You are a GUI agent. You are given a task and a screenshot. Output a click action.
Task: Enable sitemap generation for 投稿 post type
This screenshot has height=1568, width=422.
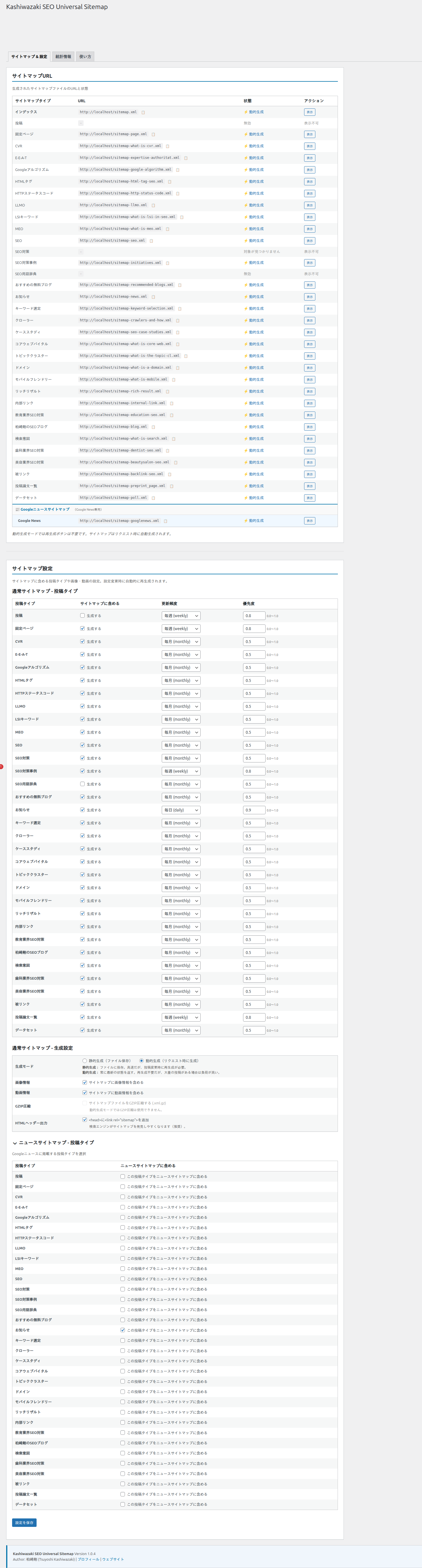click(83, 615)
